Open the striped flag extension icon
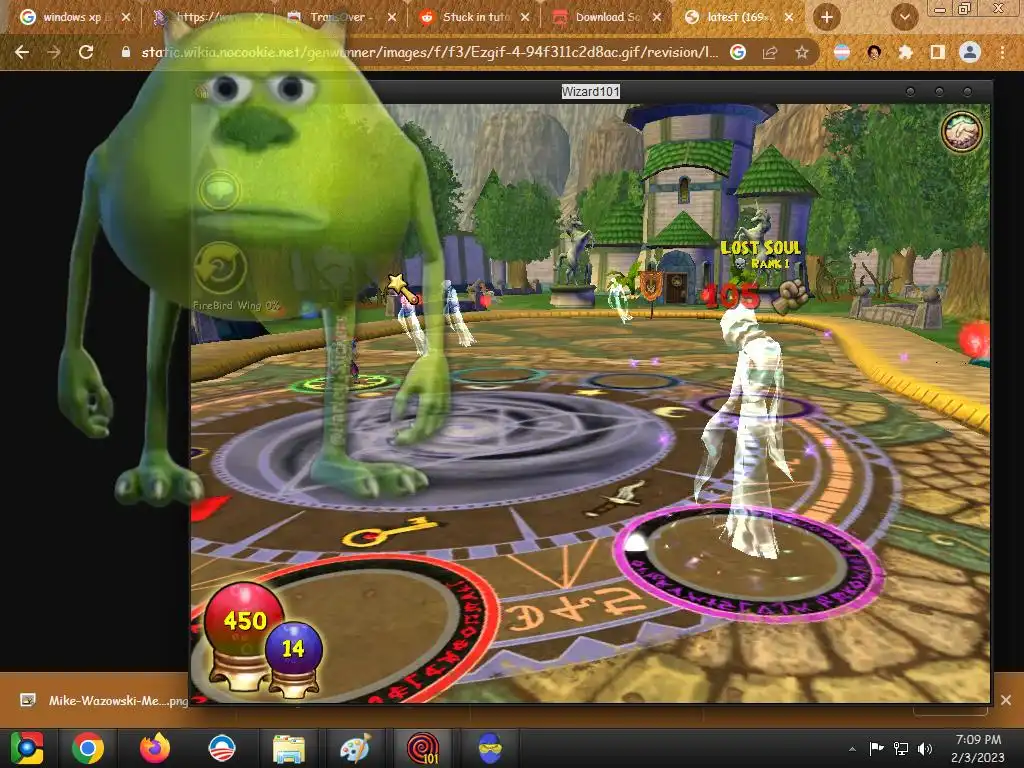 coord(842,52)
